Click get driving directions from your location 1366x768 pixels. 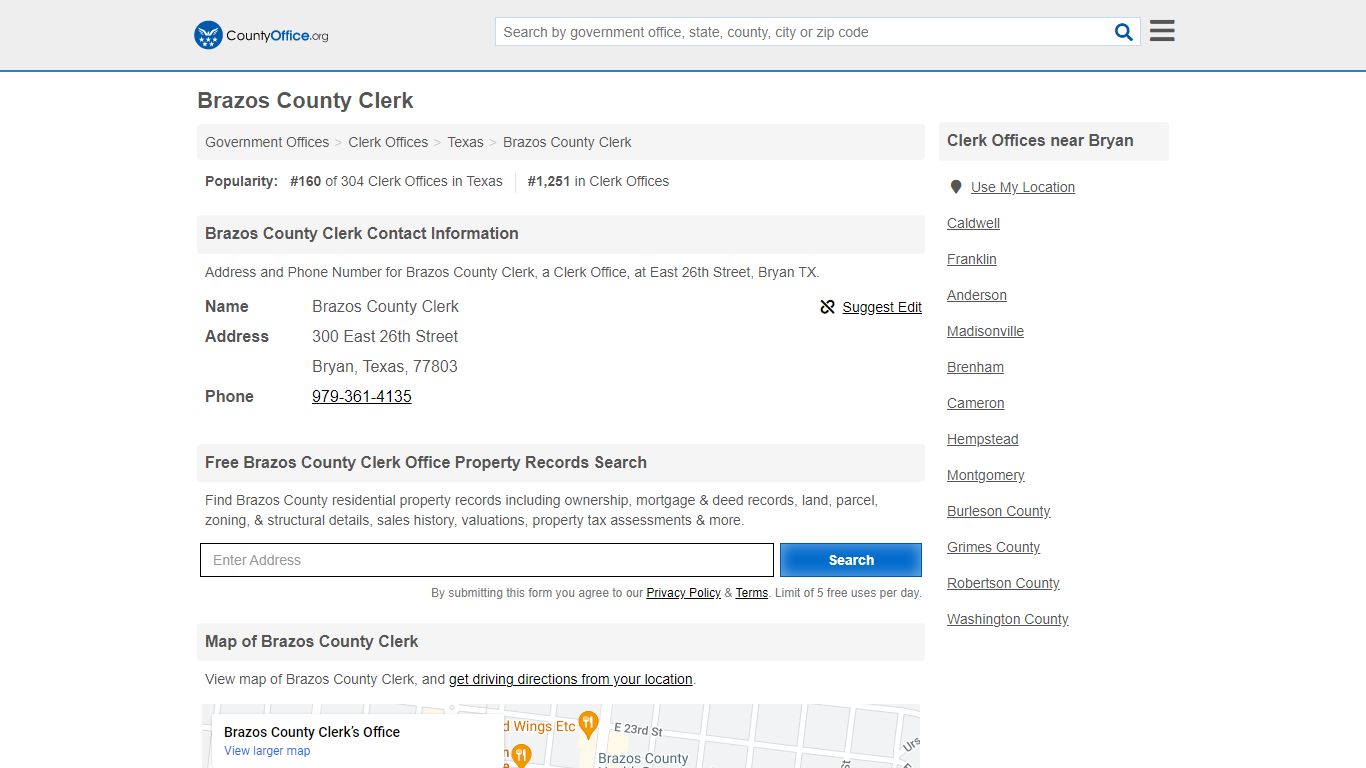[x=571, y=679]
